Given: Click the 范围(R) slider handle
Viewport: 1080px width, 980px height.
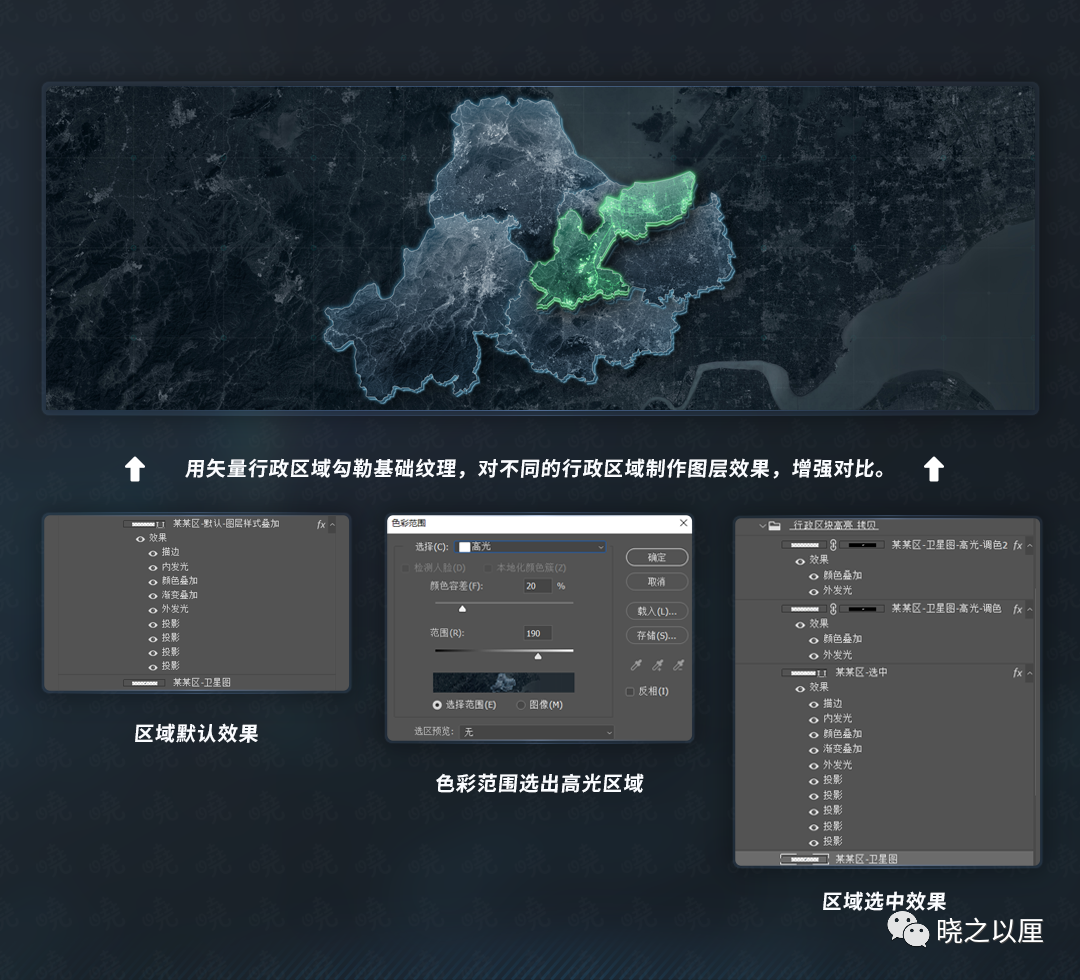Looking at the screenshot, I should click(538, 656).
